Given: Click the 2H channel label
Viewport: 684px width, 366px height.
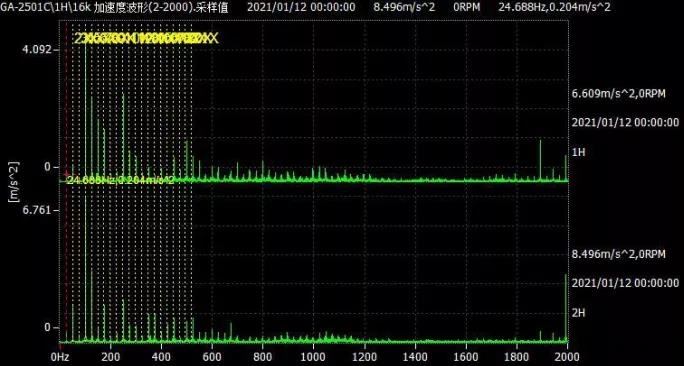Looking at the screenshot, I should (578, 313).
